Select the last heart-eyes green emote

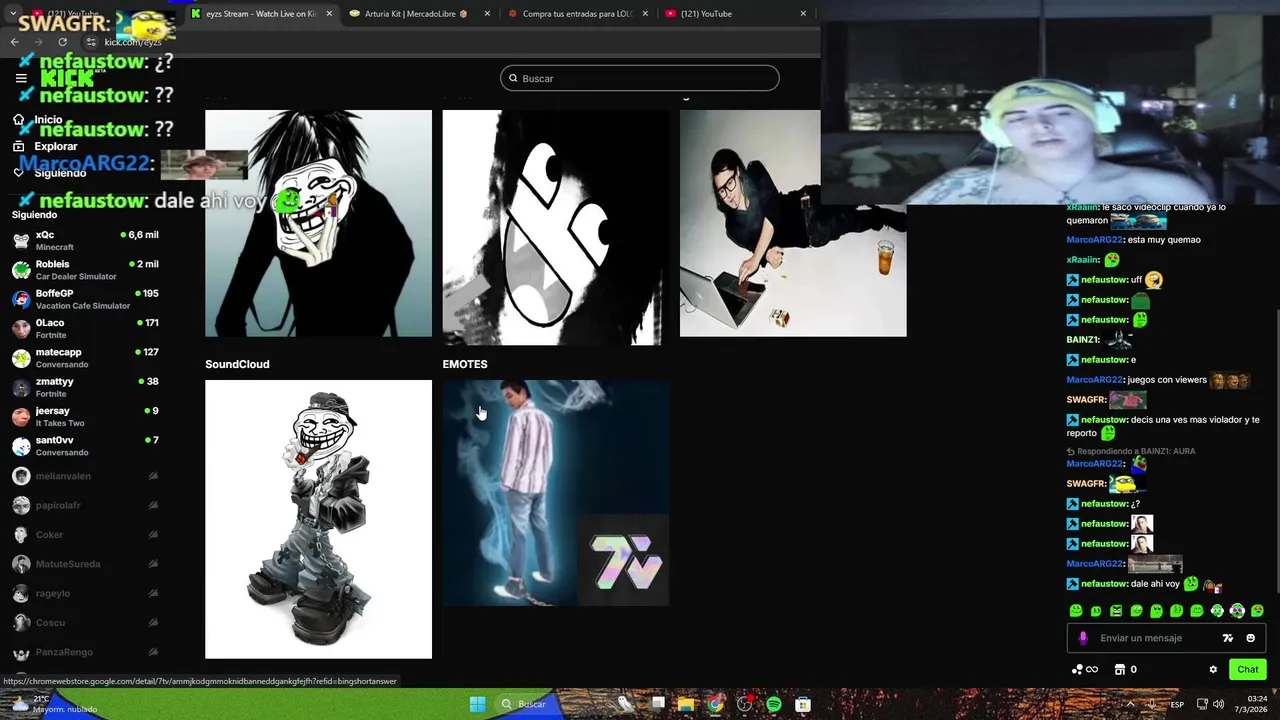[x=1257, y=611]
